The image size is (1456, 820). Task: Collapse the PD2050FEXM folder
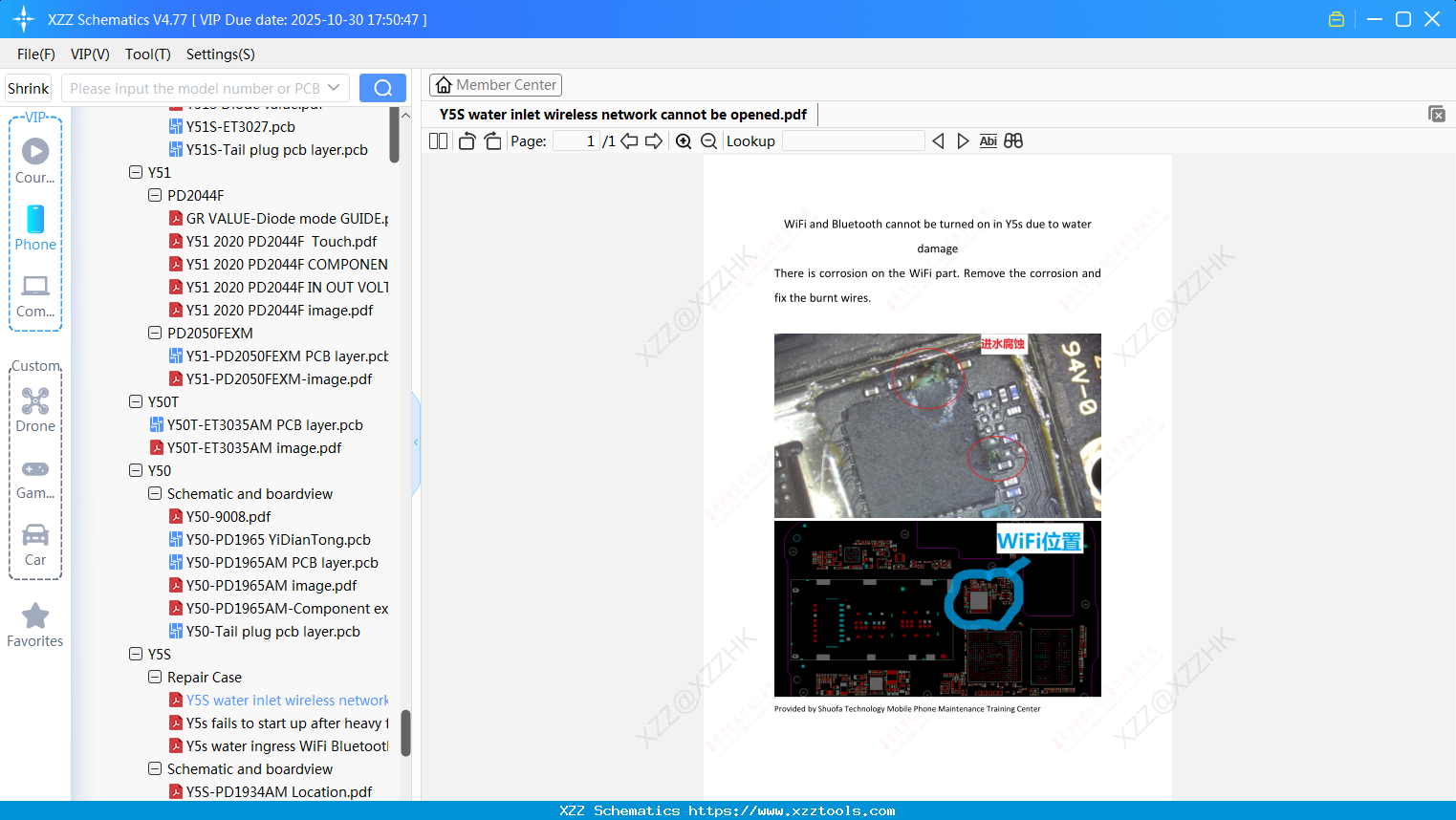tap(155, 333)
